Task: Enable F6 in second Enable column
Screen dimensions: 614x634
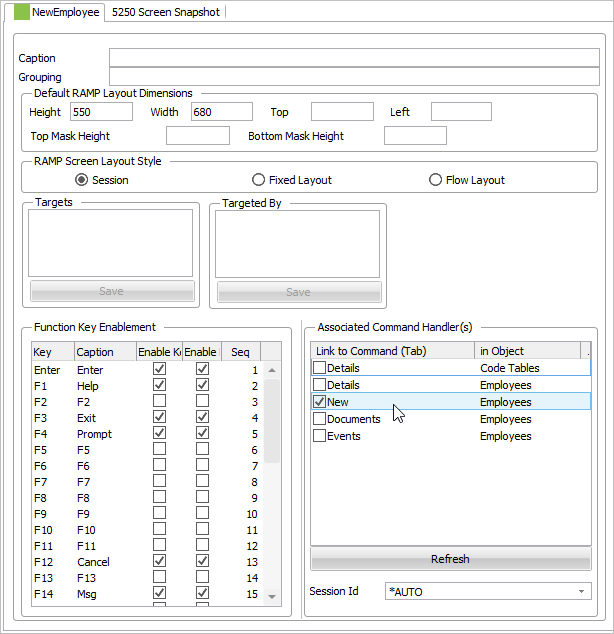Action: coord(203,465)
